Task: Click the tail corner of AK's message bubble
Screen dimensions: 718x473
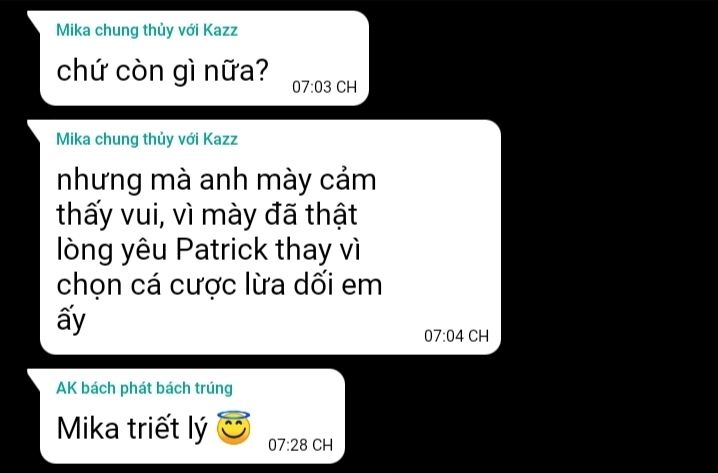Action: click(x=35, y=376)
